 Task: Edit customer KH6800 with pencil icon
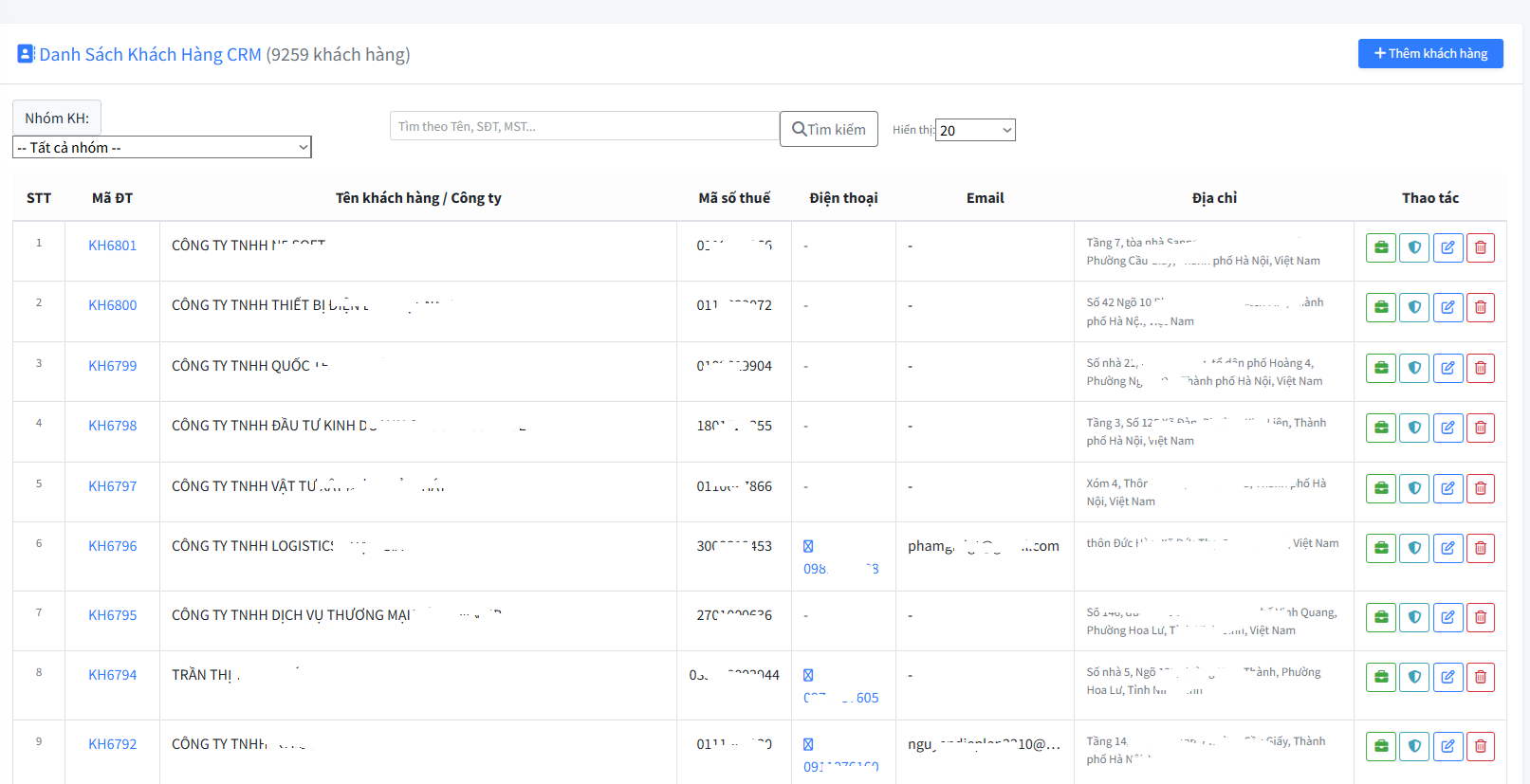[x=1448, y=307]
